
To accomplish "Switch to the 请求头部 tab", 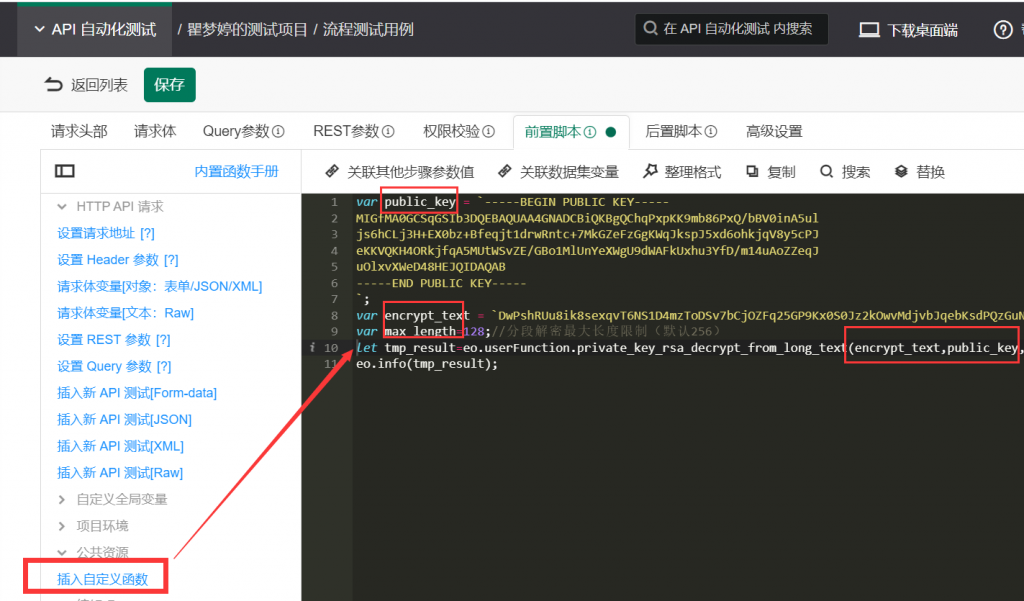I will click(x=79, y=131).
